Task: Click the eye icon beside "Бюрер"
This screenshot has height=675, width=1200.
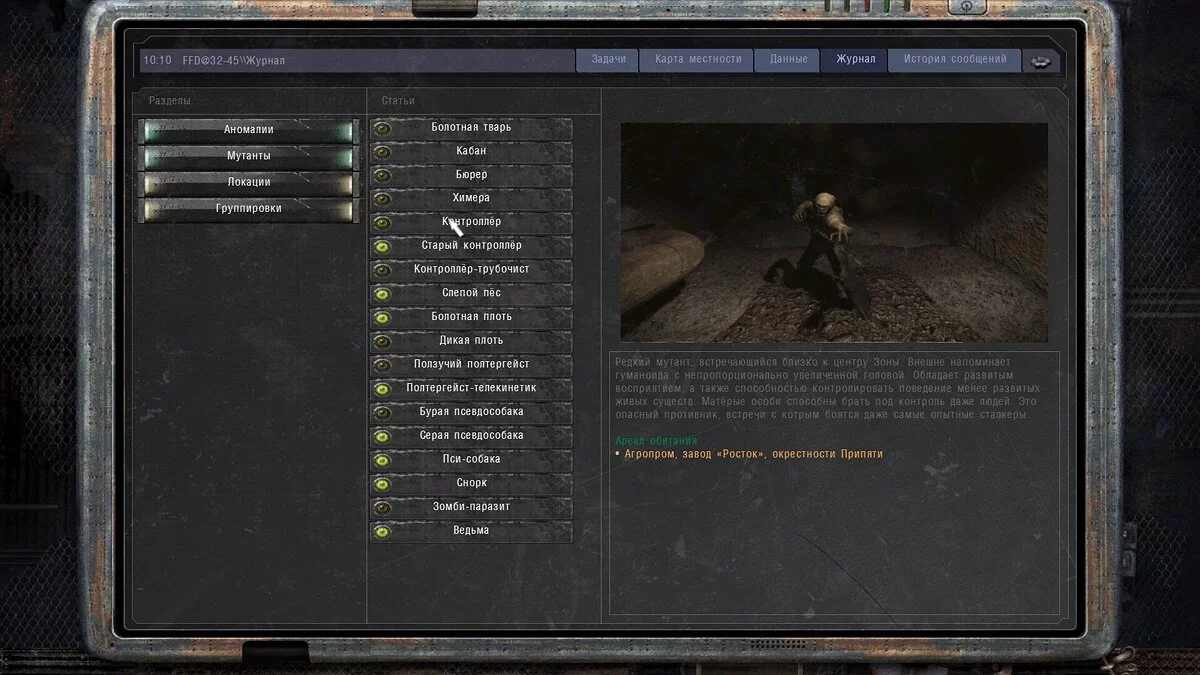Action: [x=383, y=174]
